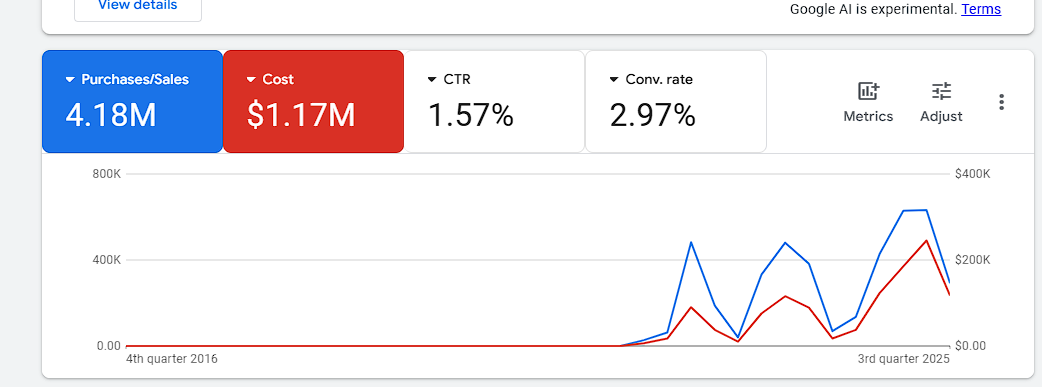Expand the Cost metric dropdown arrow
The height and width of the screenshot is (387, 1042).
251,80
